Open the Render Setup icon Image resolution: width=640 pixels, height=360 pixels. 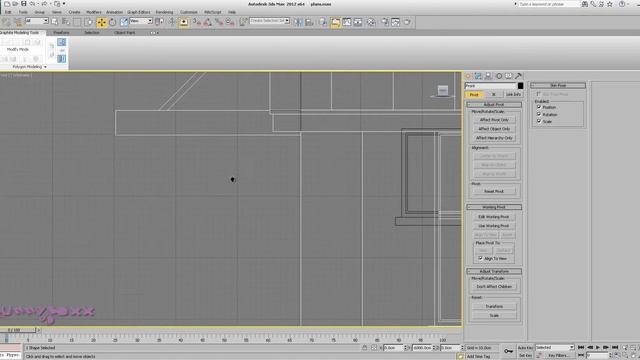click(x=385, y=22)
